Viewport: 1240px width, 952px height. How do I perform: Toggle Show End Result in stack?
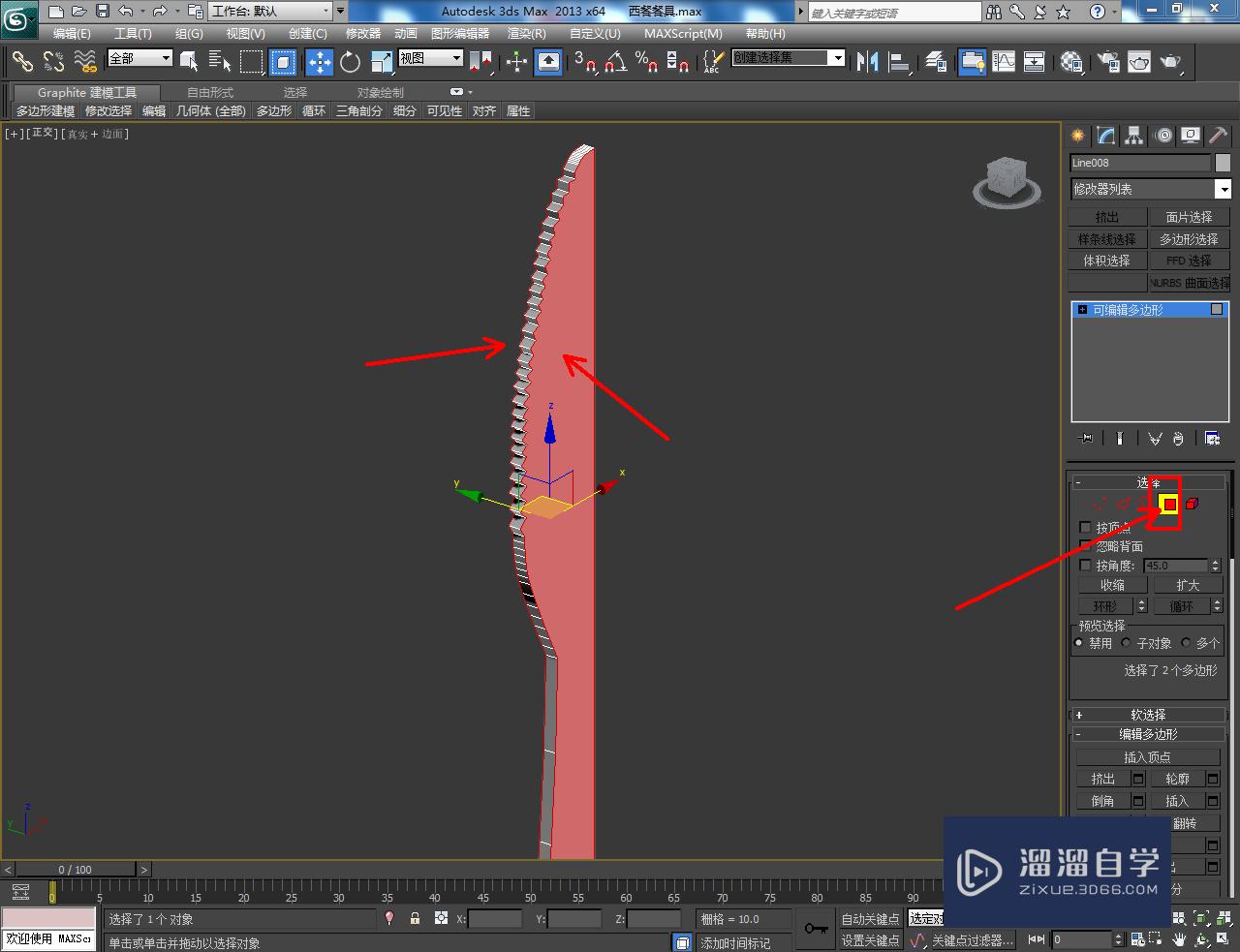click(x=1120, y=439)
